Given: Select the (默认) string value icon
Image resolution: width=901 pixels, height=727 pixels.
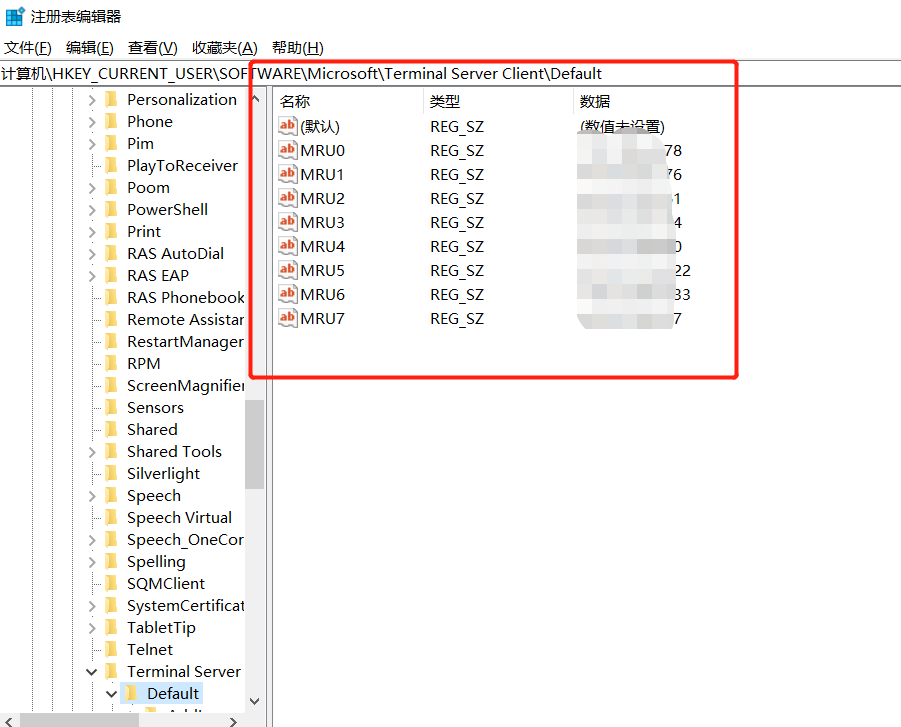Looking at the screenshot, I should point(287,126).
